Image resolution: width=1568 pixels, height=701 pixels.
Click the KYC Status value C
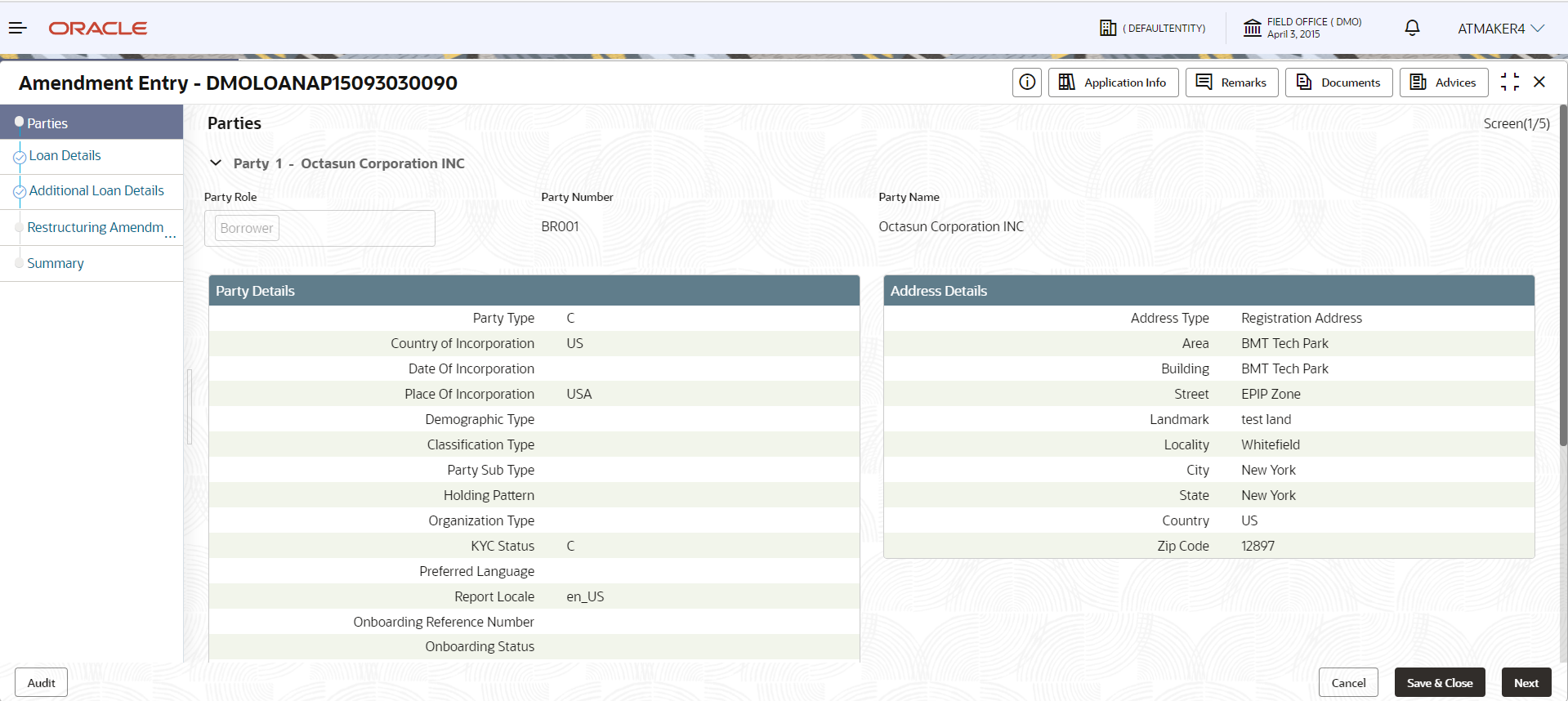[570, 546]
